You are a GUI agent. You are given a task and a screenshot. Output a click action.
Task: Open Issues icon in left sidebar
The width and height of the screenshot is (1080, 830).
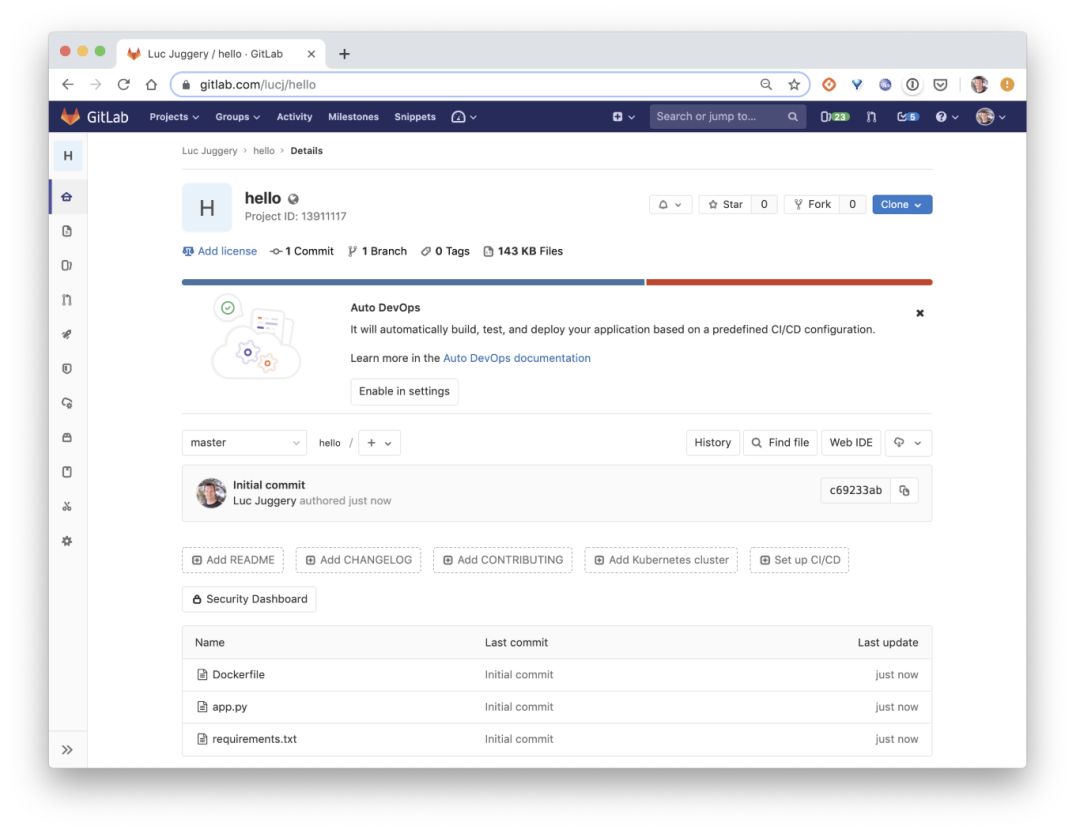coord(67,265)
